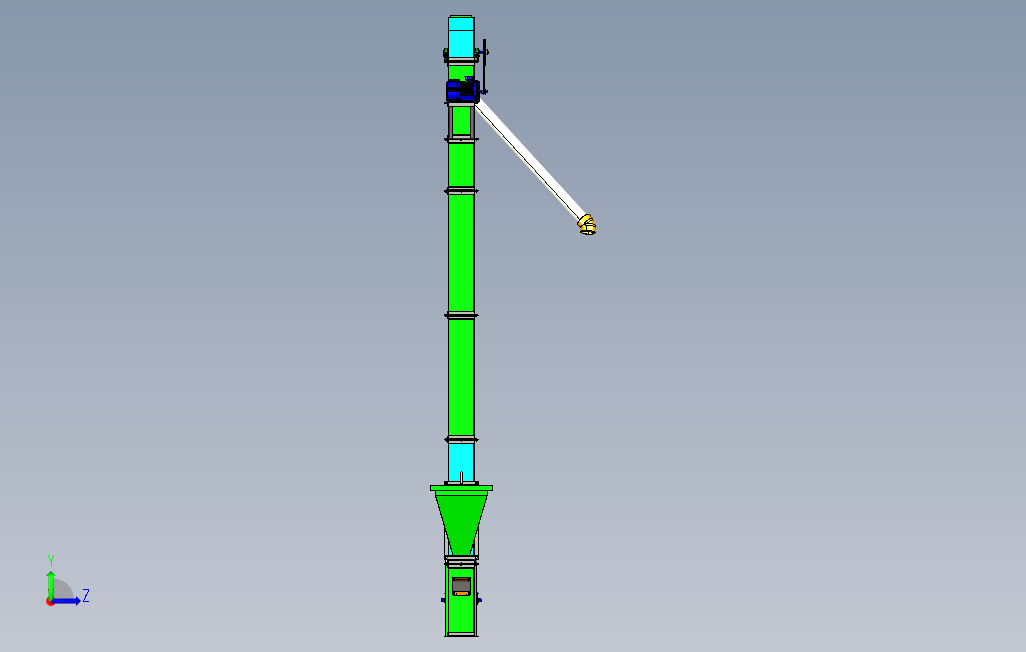Select the blue drive motor on the elevator
The width and height of the screenshot is (1026, 652).
[x=463, y=90]
